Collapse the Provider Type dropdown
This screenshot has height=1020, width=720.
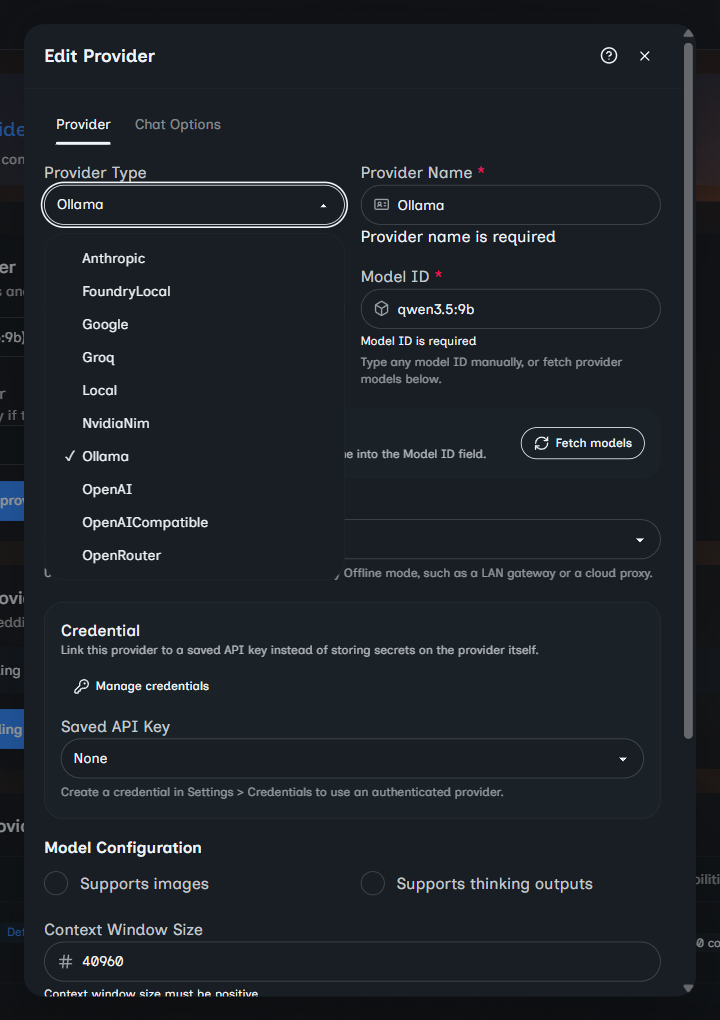[x=194, y=205]
